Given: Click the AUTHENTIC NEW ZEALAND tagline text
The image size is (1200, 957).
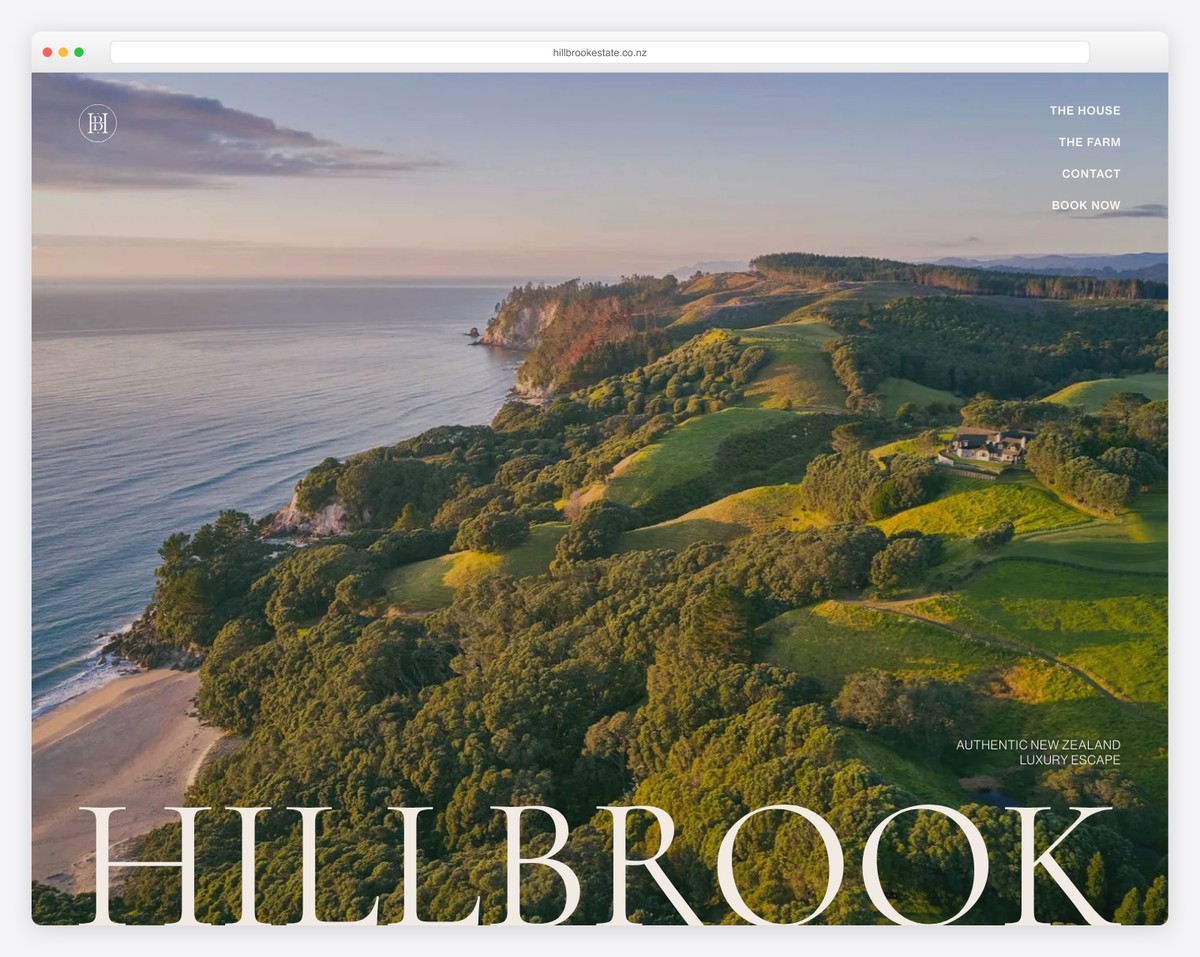Looking at the screenshot, I should (x=1037, y=744).
